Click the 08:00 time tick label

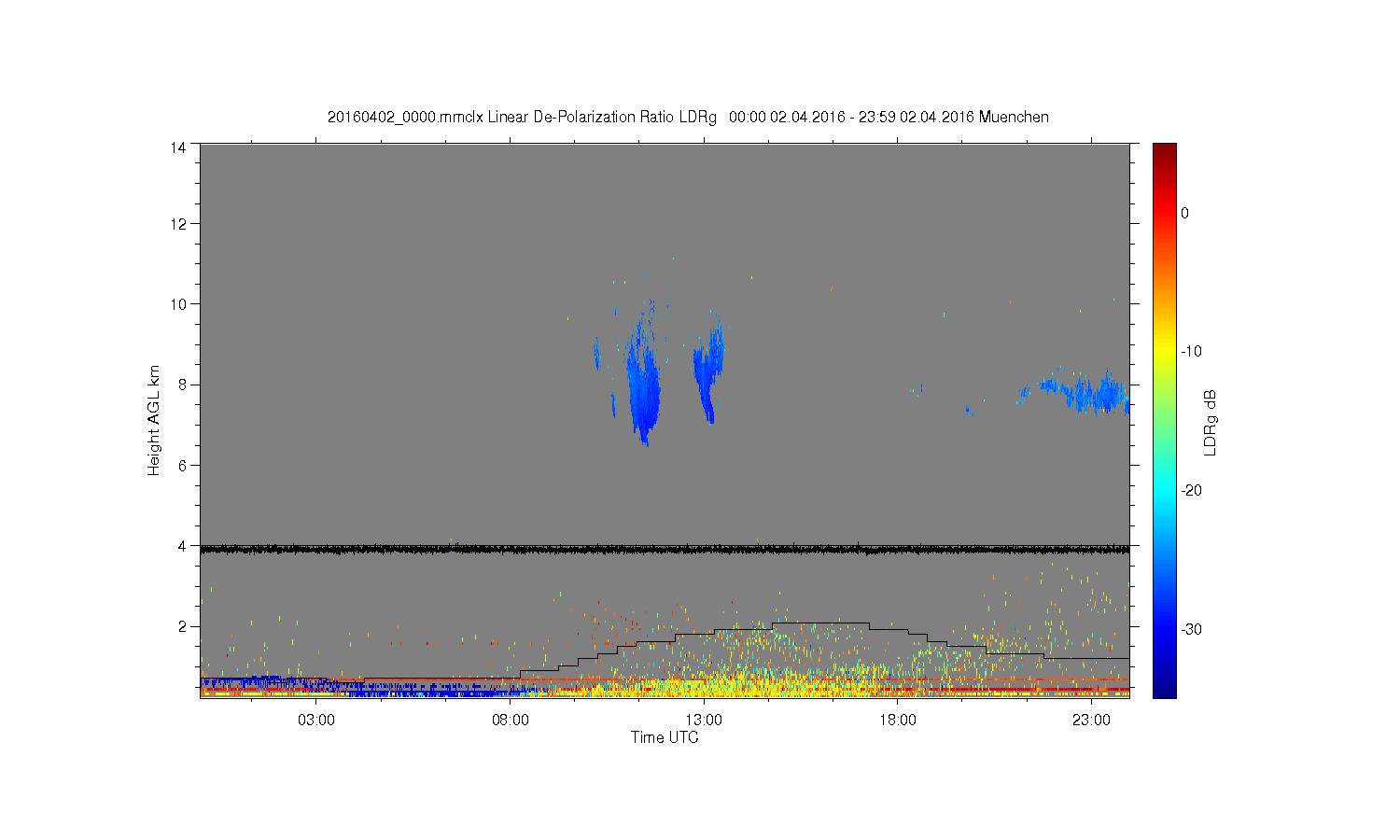[x=511, y=721]
